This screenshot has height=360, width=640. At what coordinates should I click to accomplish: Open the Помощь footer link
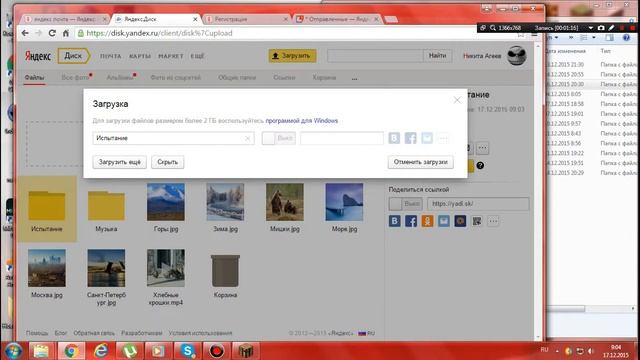37,333
